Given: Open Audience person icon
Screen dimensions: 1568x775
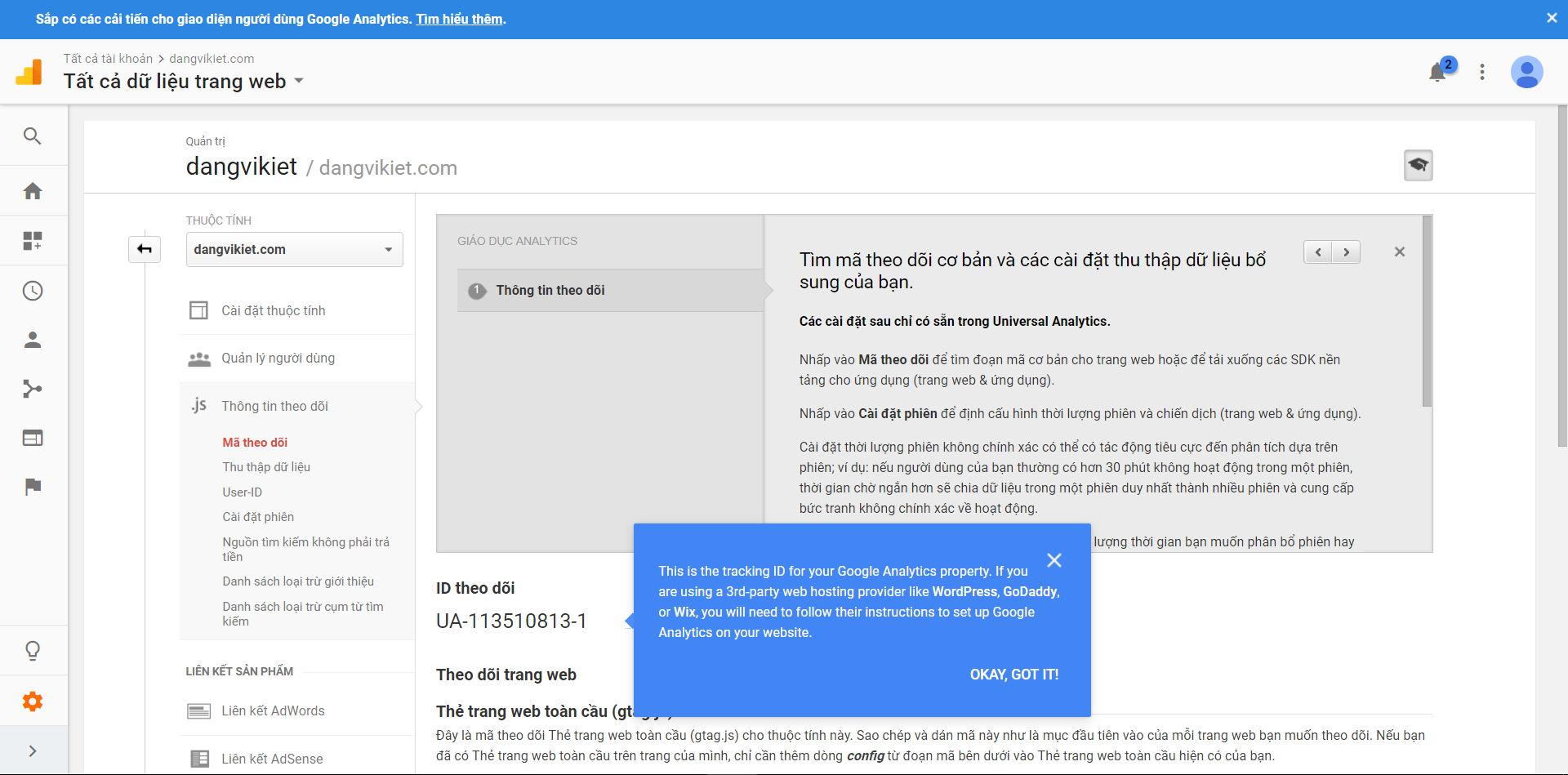Looking at the screenshot, I should 33,340.
